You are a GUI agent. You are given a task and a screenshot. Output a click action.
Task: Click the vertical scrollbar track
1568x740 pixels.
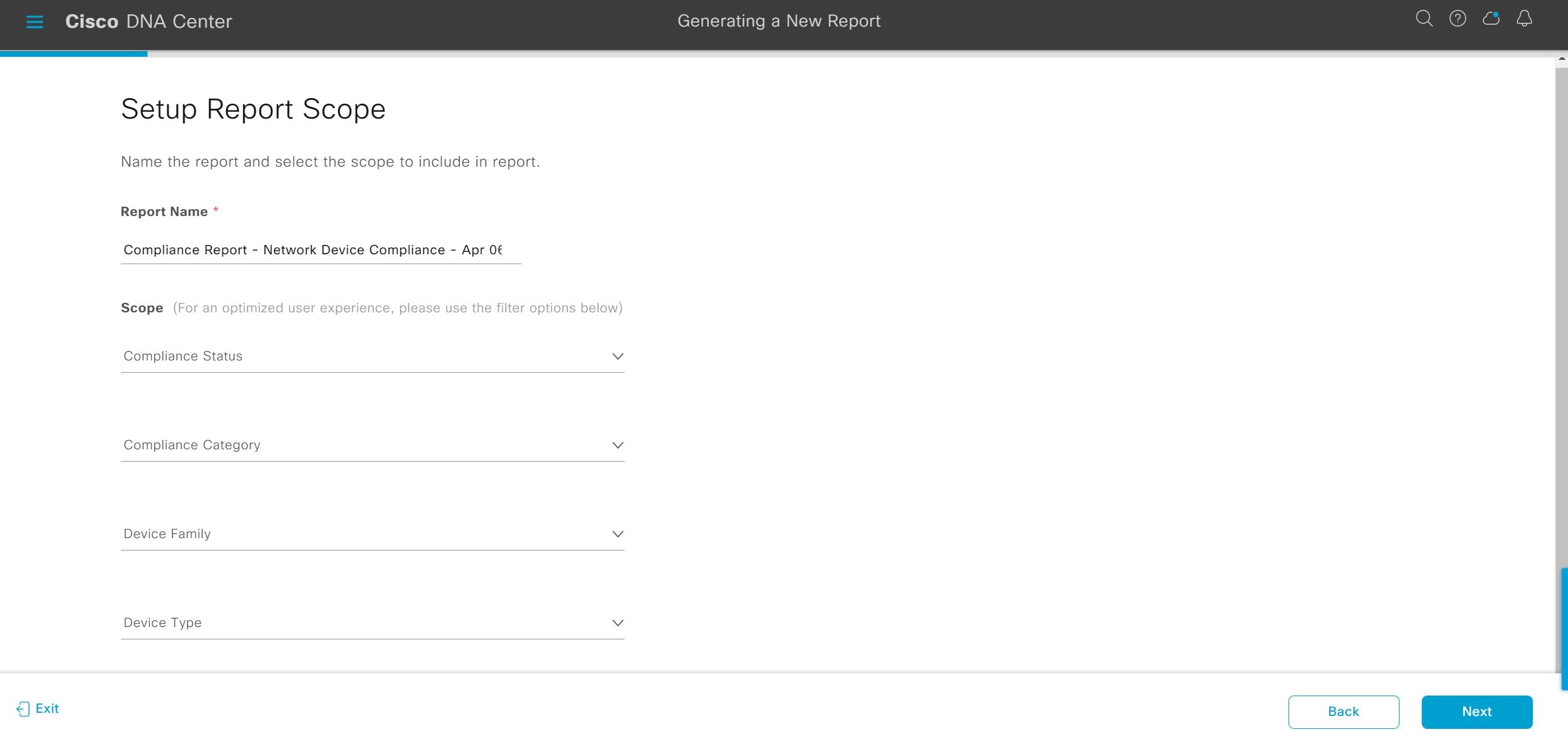[x=1561, y=309]
